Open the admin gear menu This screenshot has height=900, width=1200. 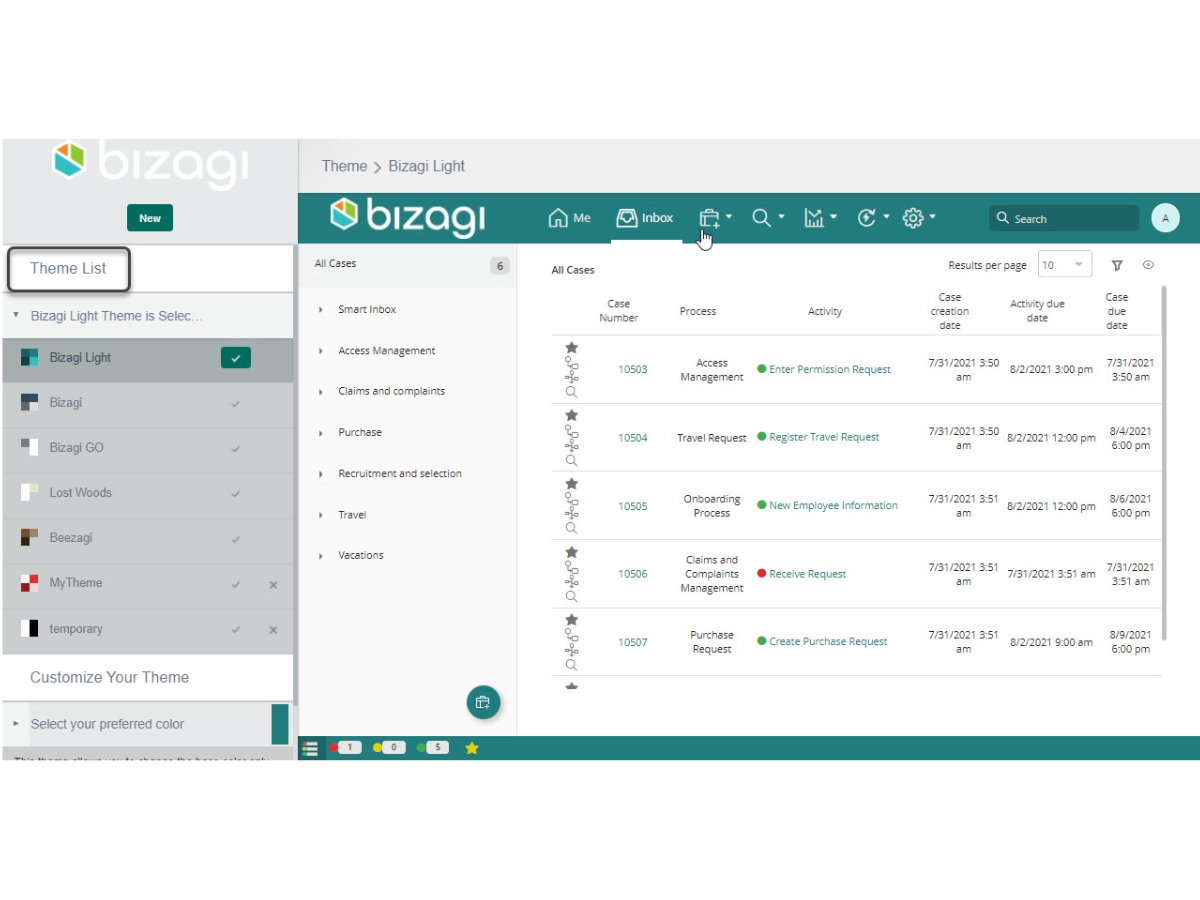[919, 217]
